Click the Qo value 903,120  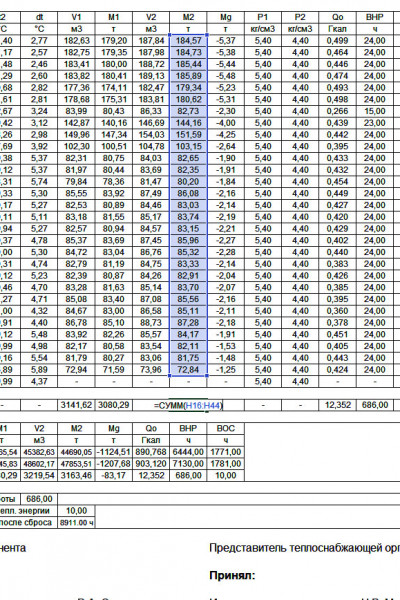tap(151, 464)
